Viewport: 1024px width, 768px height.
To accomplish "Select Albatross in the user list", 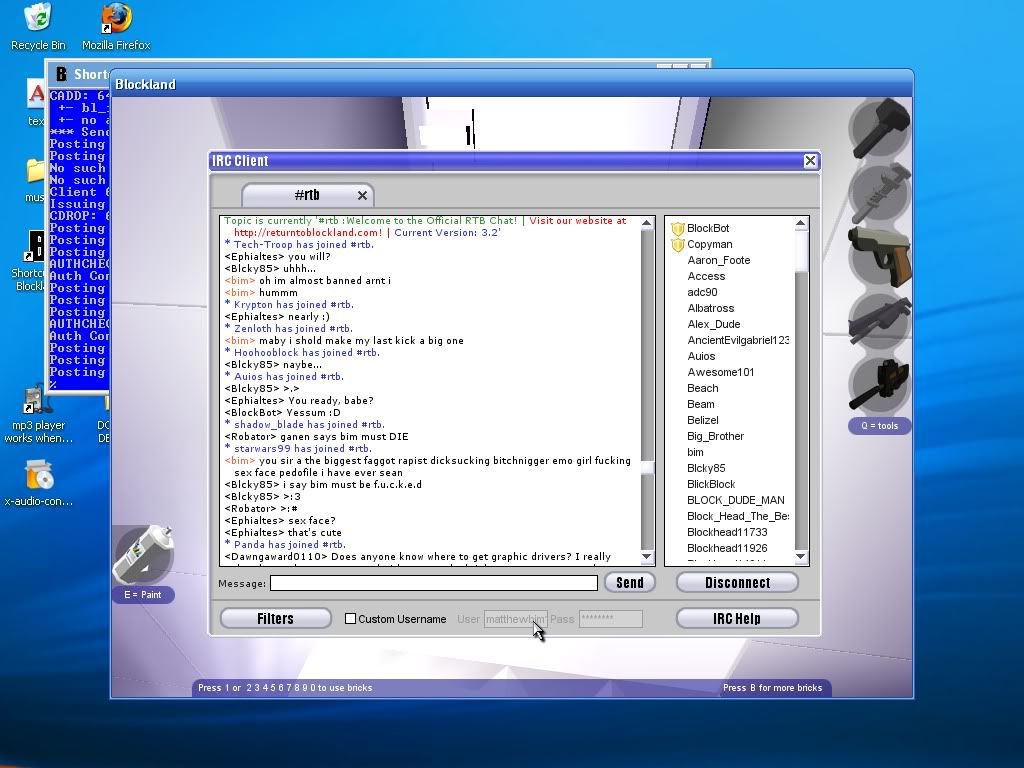I will 711,308.
